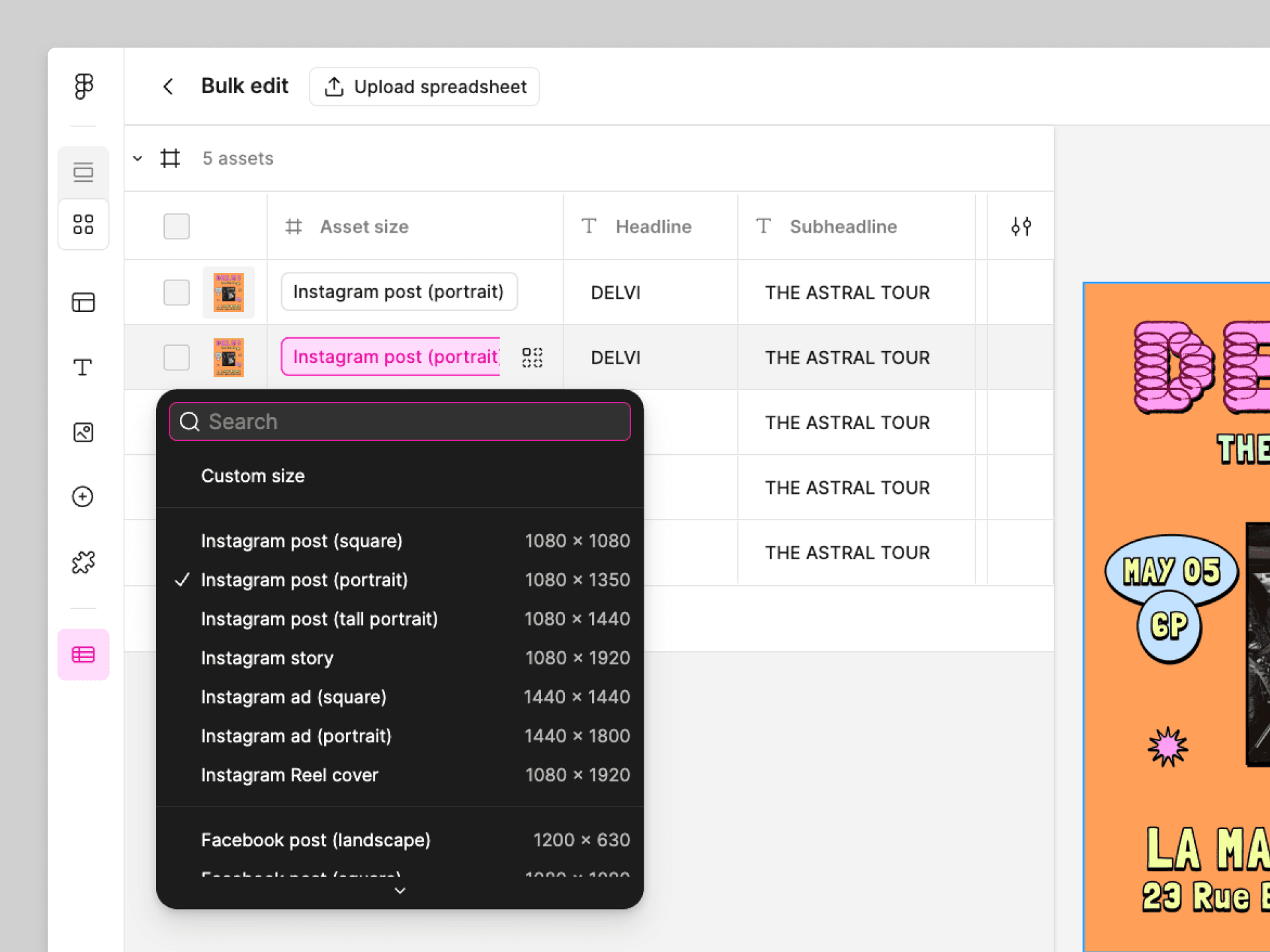Open the assets grid sidebar icon

click(83, 225)
